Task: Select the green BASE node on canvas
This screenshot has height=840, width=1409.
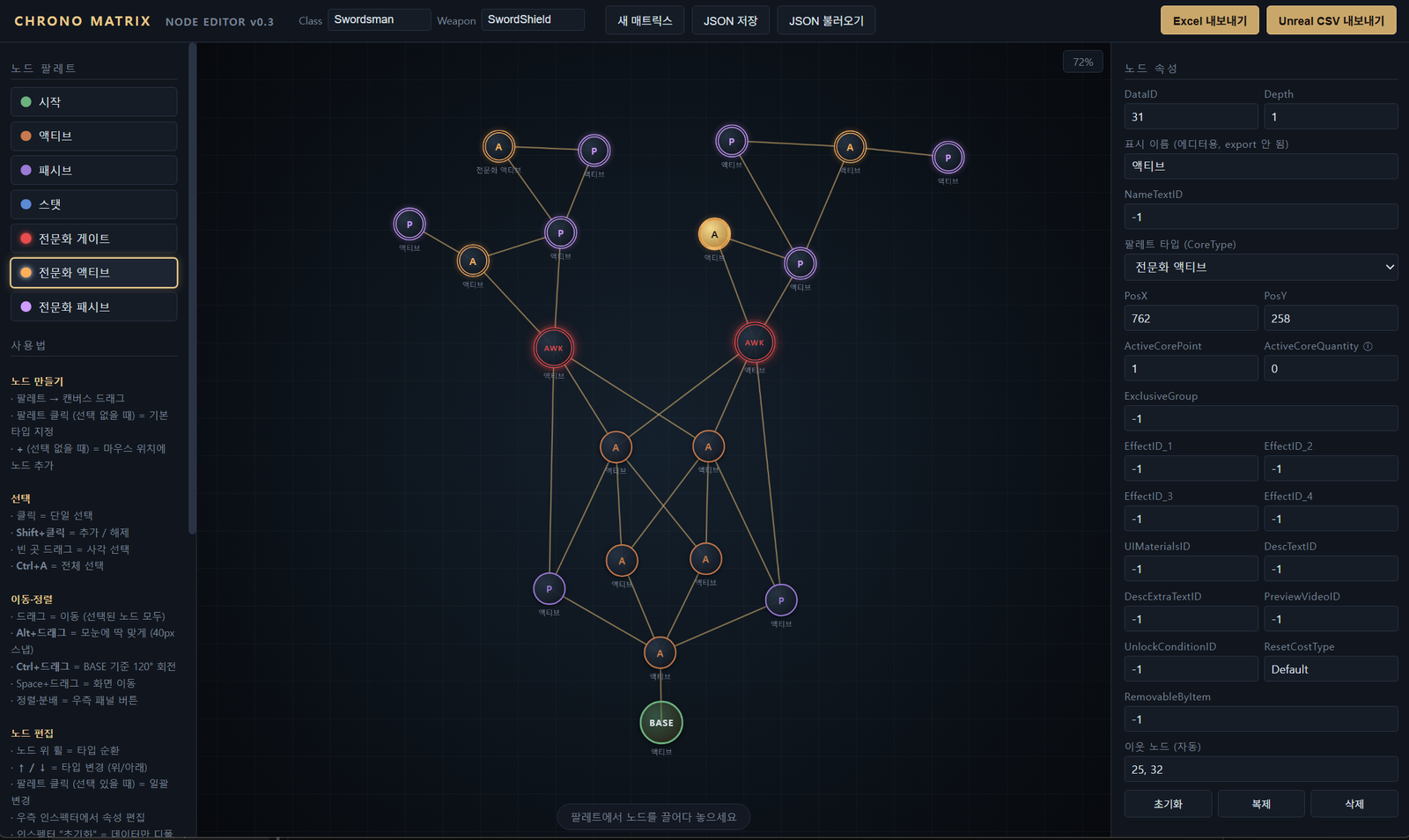Action: coord(661,723)
